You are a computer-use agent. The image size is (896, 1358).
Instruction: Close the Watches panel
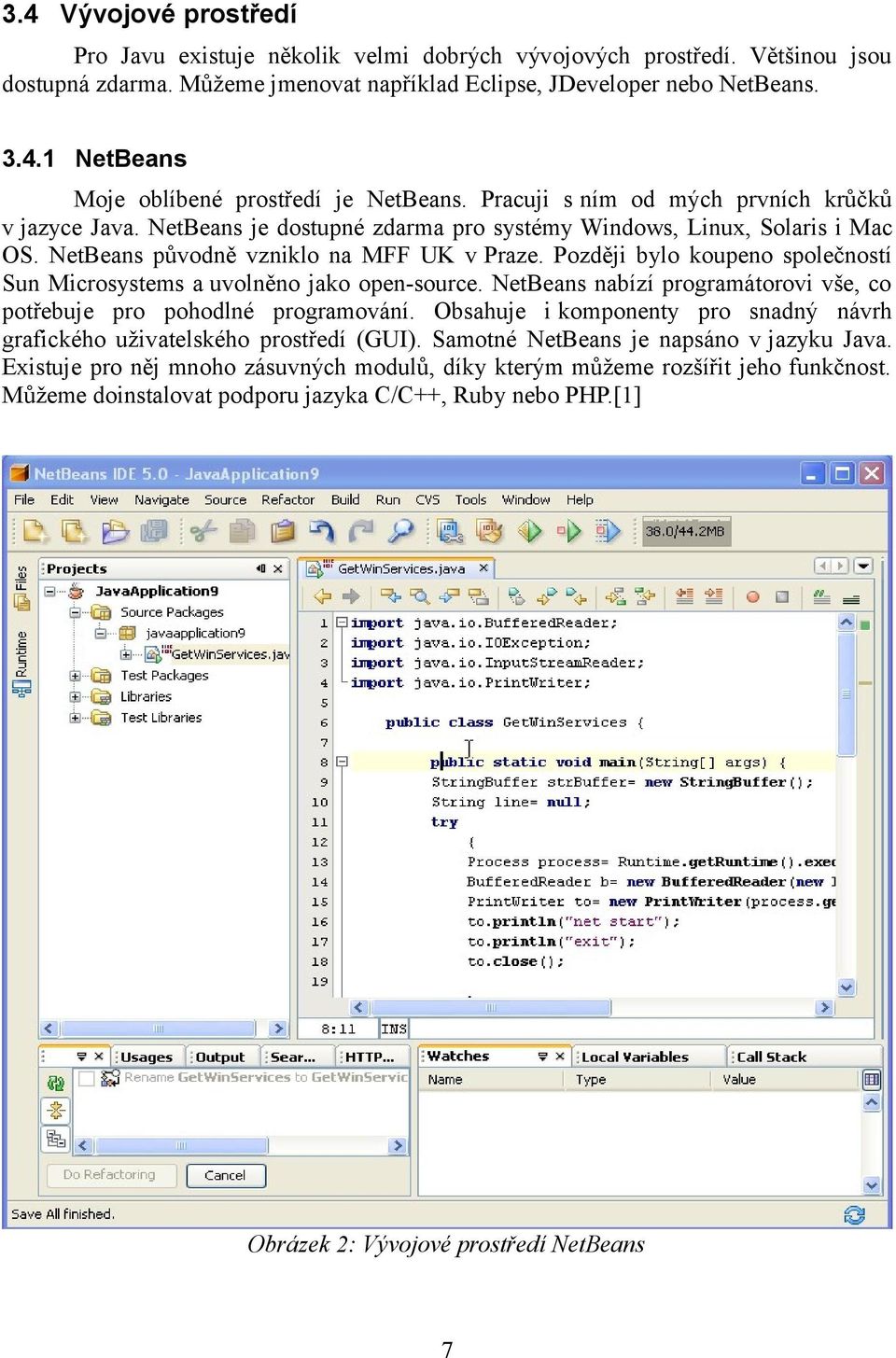pyautogui.click(x=559, y=1057)
